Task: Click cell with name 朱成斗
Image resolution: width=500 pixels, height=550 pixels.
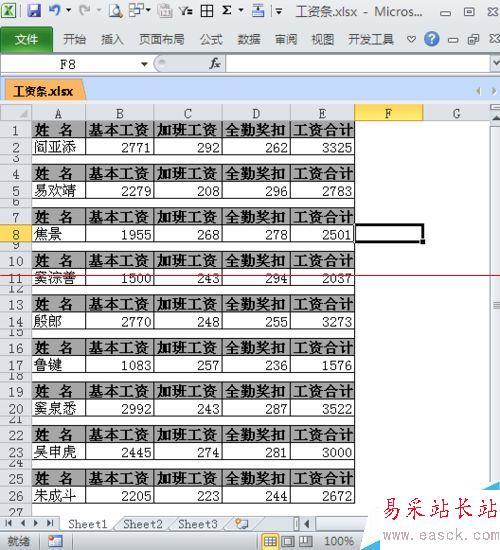Action: [x=58, y=495]
